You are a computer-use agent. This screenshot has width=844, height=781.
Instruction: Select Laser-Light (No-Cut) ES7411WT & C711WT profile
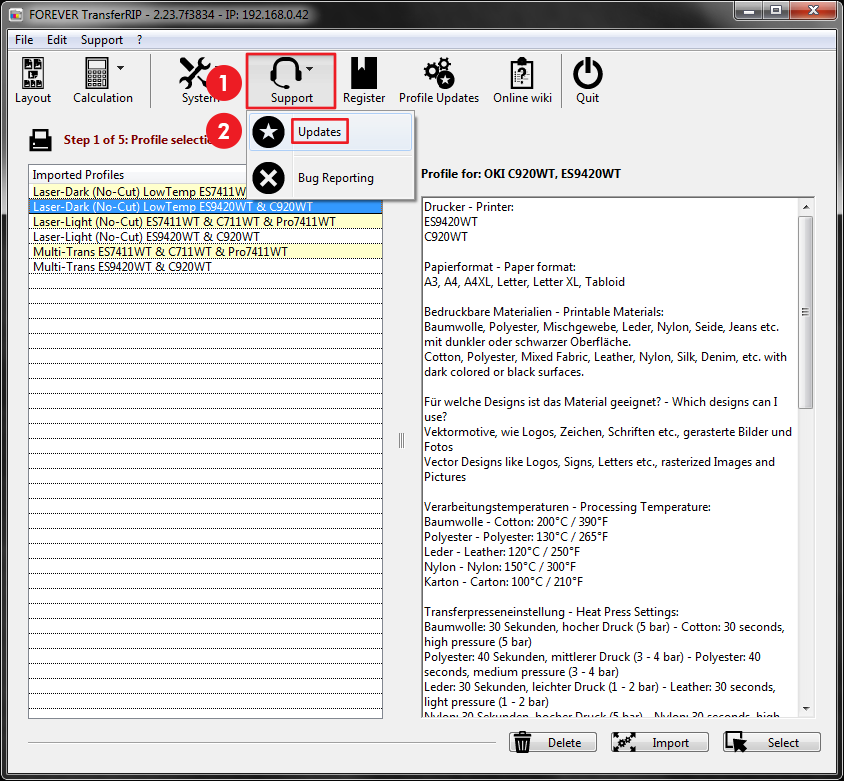(206, 222)
